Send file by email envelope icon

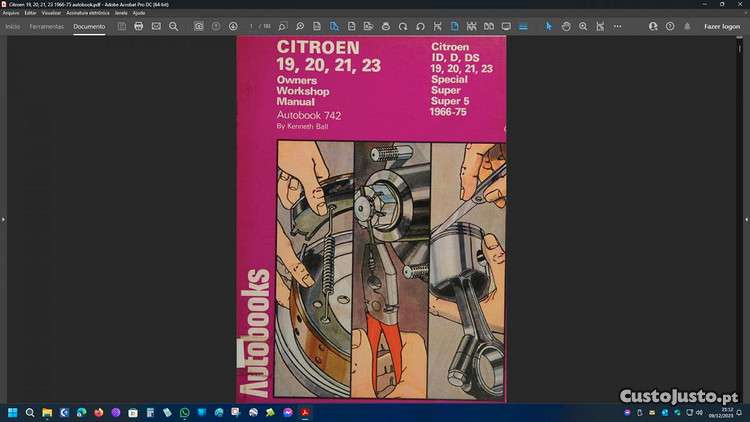point(156,26)
